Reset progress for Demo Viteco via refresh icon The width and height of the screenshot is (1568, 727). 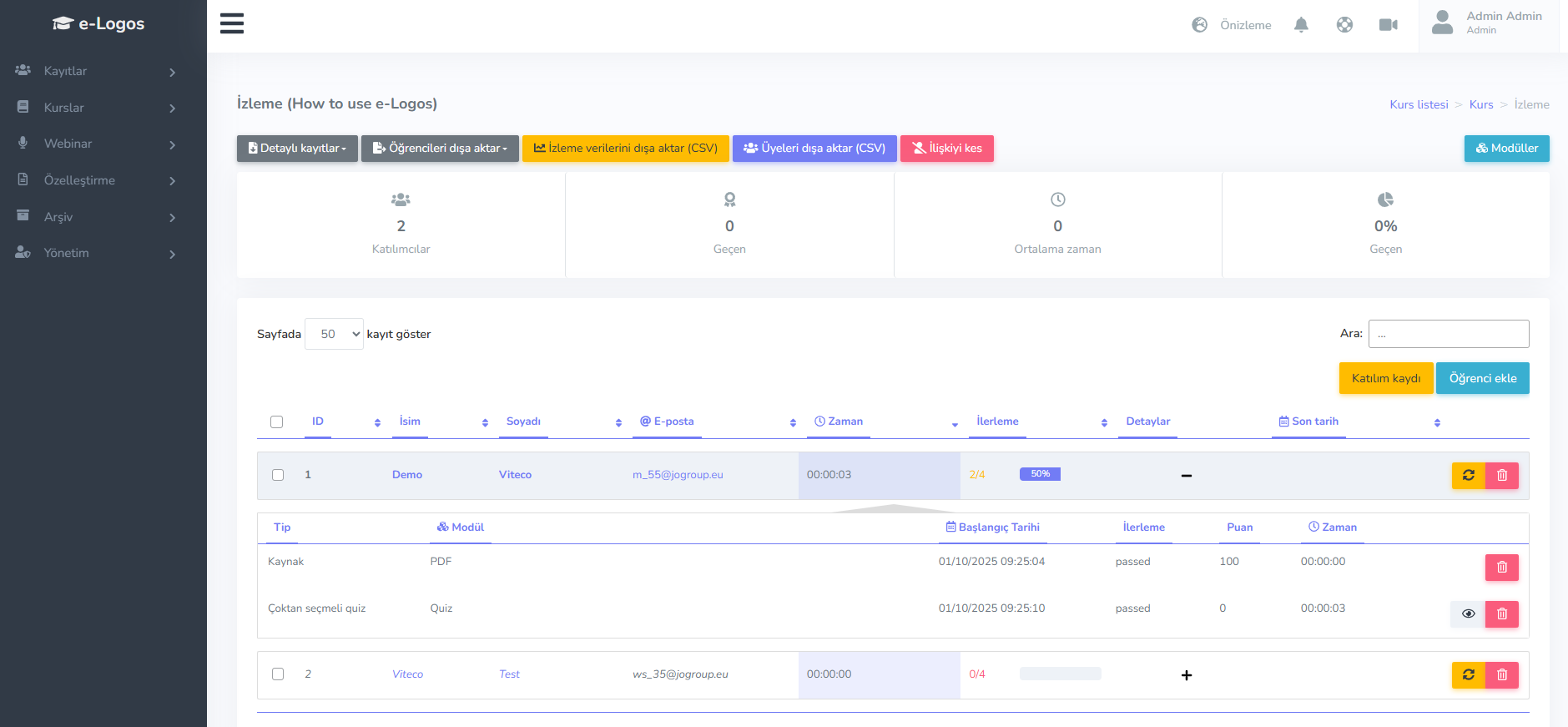tap(1468, 475)
